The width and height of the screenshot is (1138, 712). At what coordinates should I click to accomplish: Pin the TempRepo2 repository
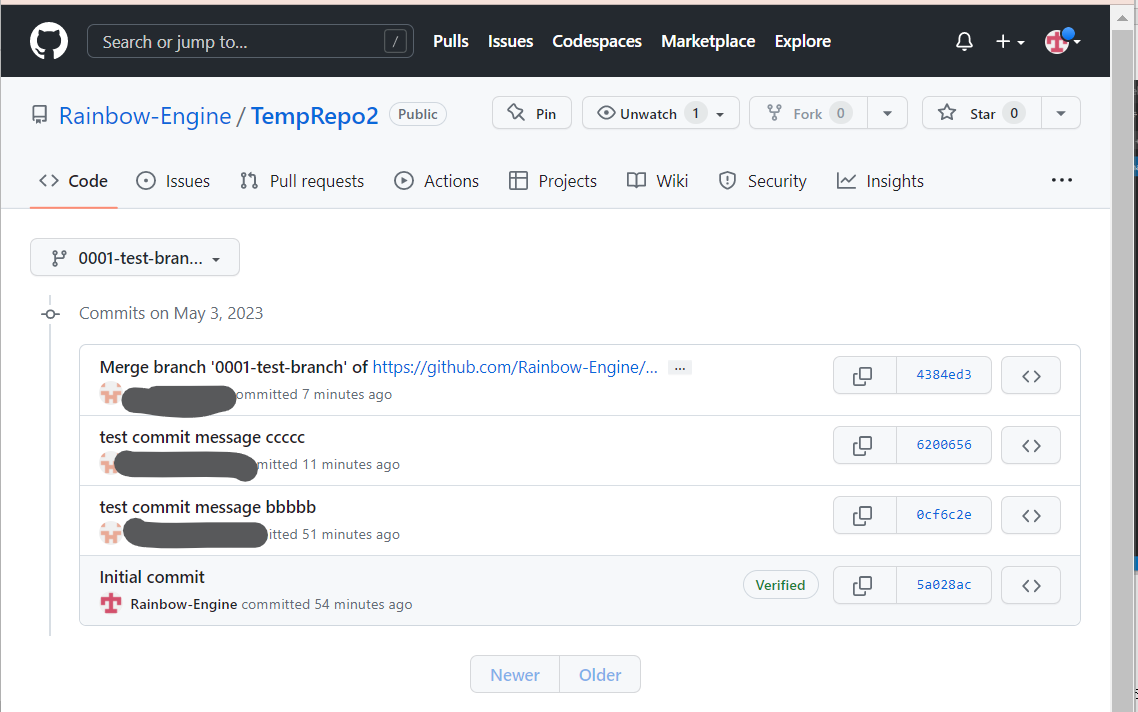coord(532,113)
